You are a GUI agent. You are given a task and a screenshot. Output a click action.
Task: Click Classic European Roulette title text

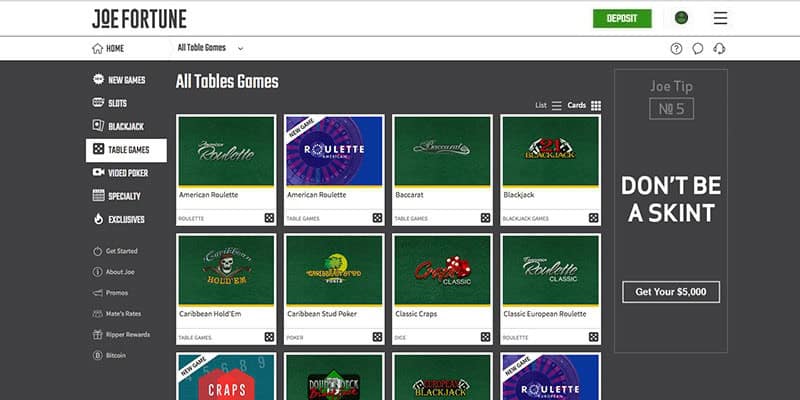click(x=544, y=314)
